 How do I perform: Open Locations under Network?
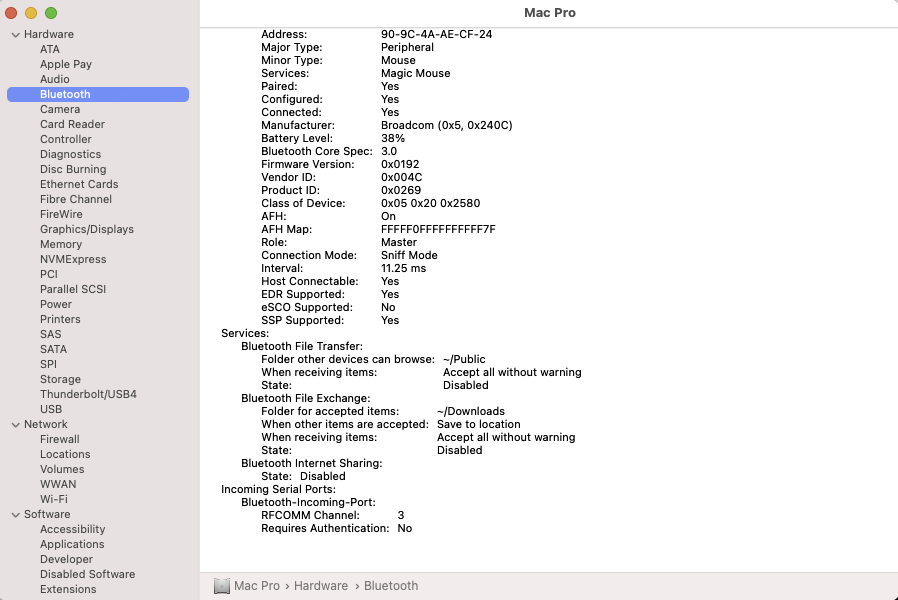coord(65,454)
